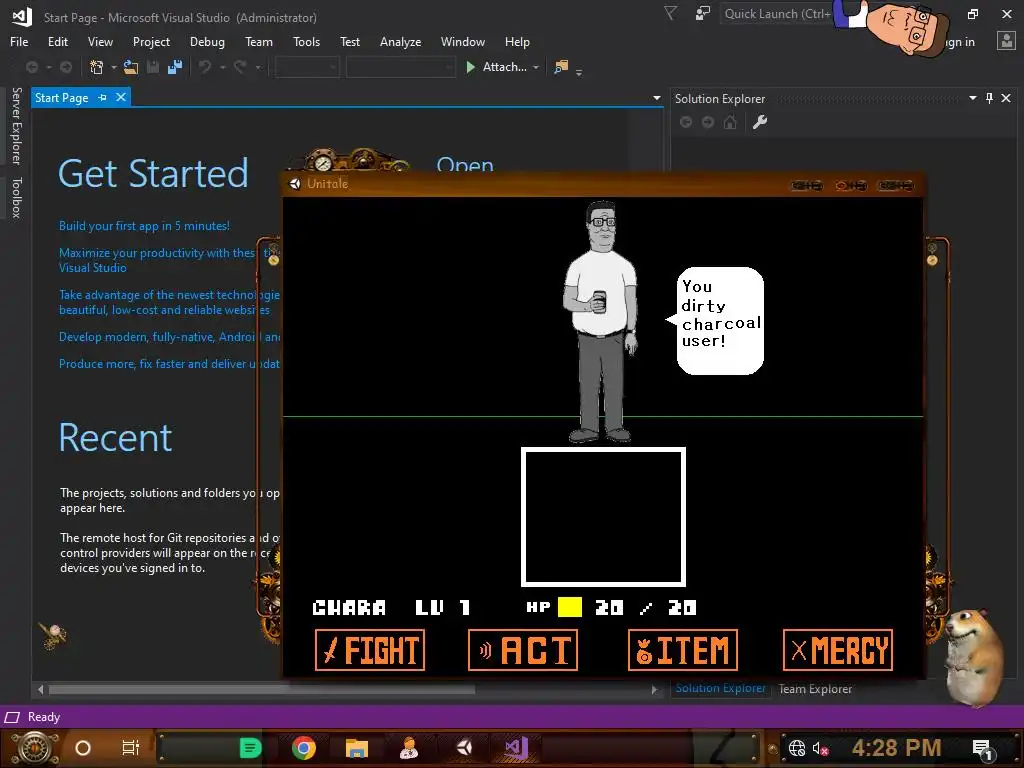Click the Navigate Backward toolbar icon
This screenshot has width=1024, height=768.
coord(31,67)
